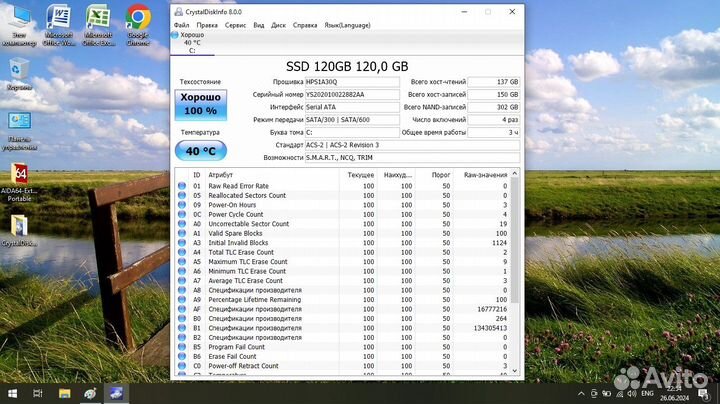Click the transfer mode field SATA/300 | SATA/600
Screen dimensions: 720x404
point(352,120)
